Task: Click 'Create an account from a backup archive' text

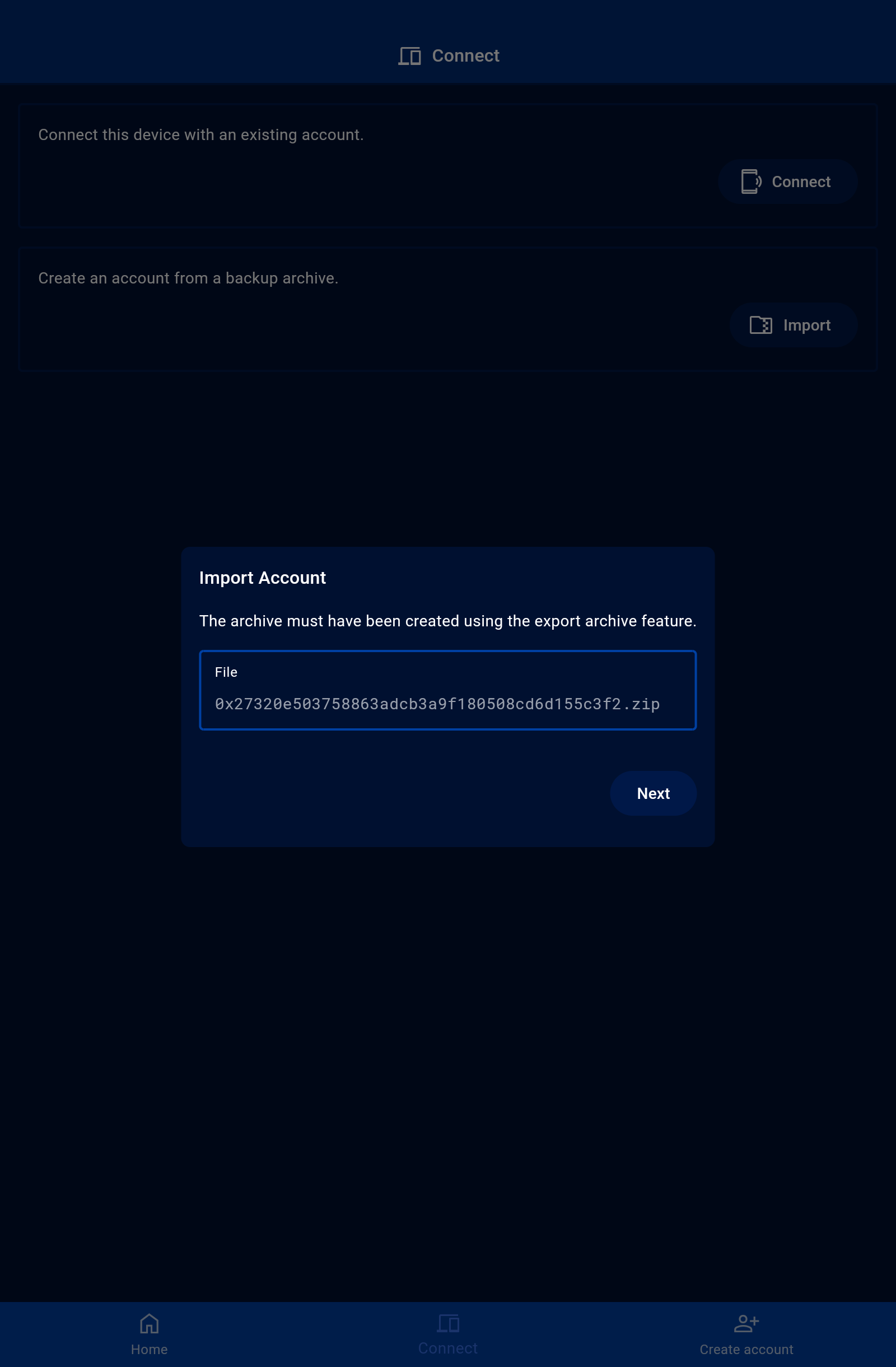Action: (188, 278)
